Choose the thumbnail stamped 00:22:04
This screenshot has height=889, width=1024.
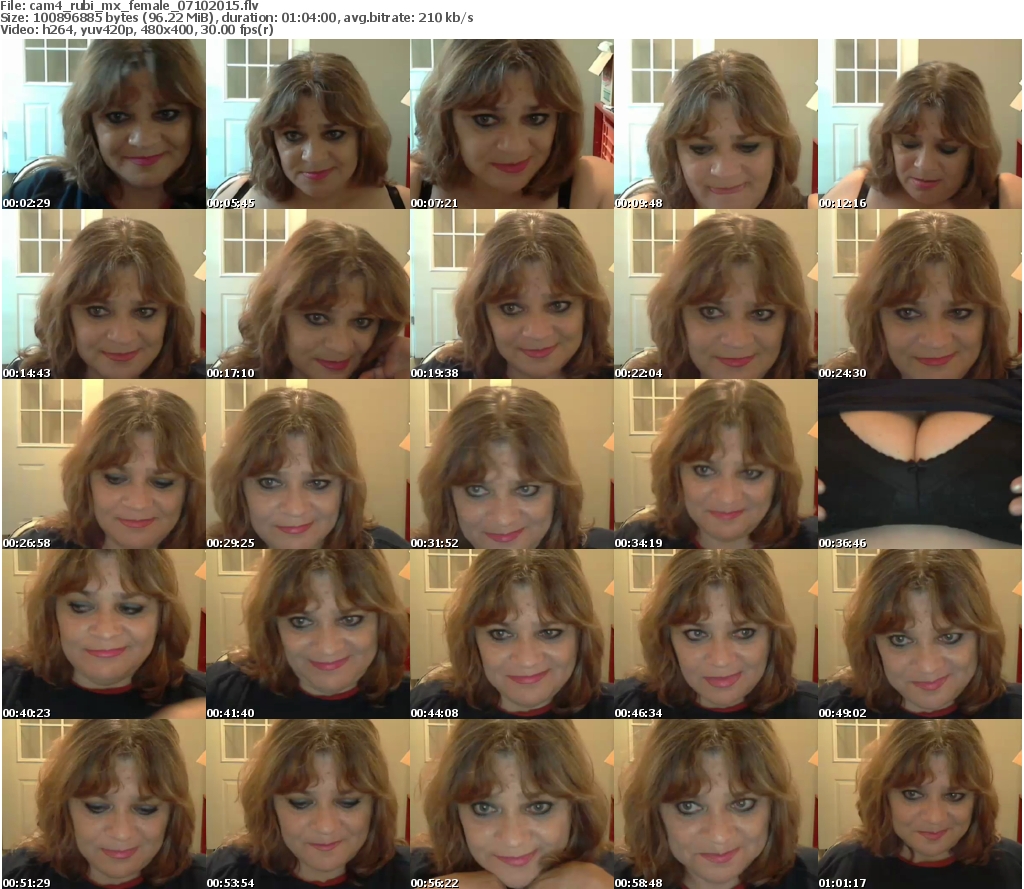[716, 294]
